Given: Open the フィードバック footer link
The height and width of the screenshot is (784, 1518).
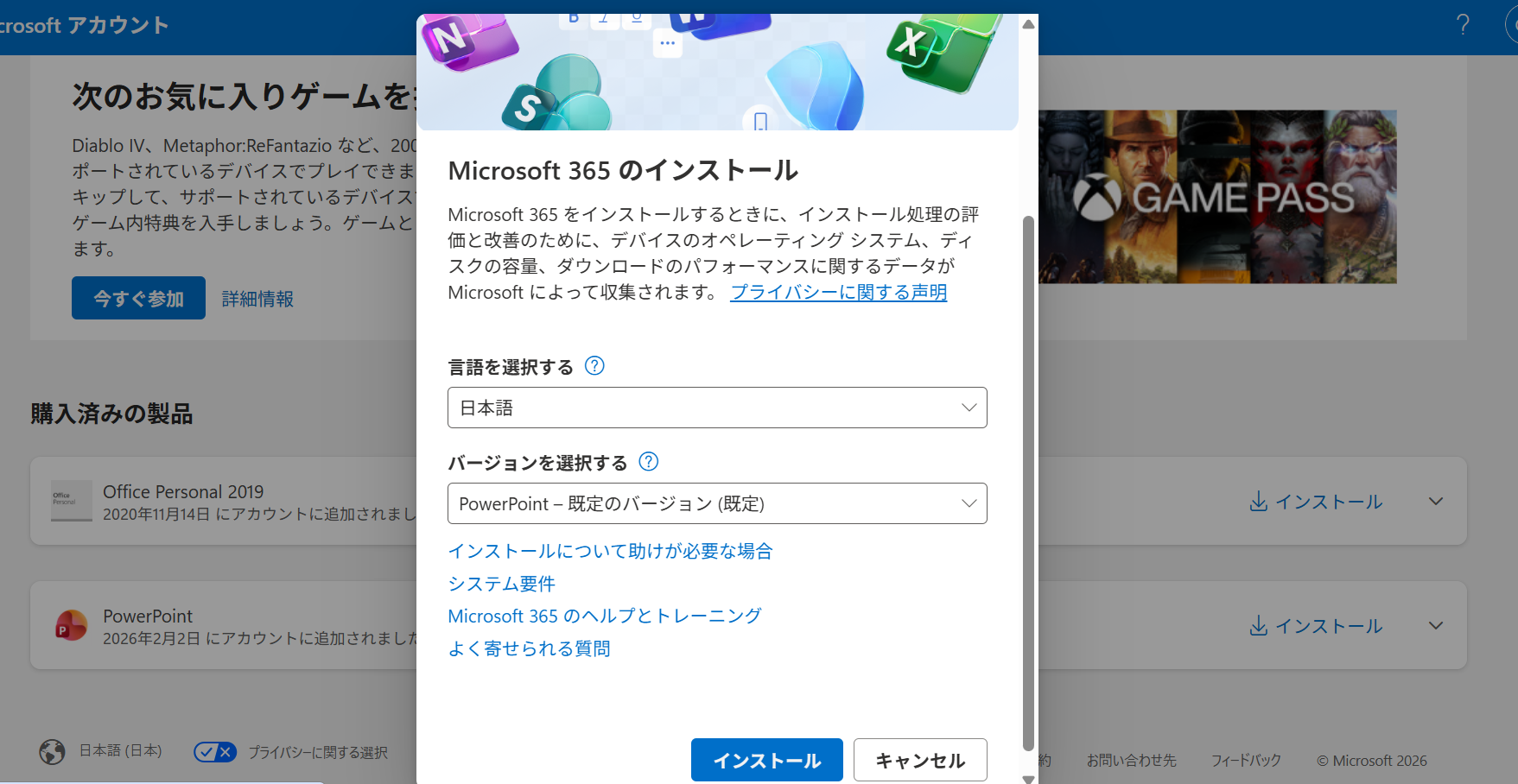Looking at the screenshot, I should point(1246,761).
